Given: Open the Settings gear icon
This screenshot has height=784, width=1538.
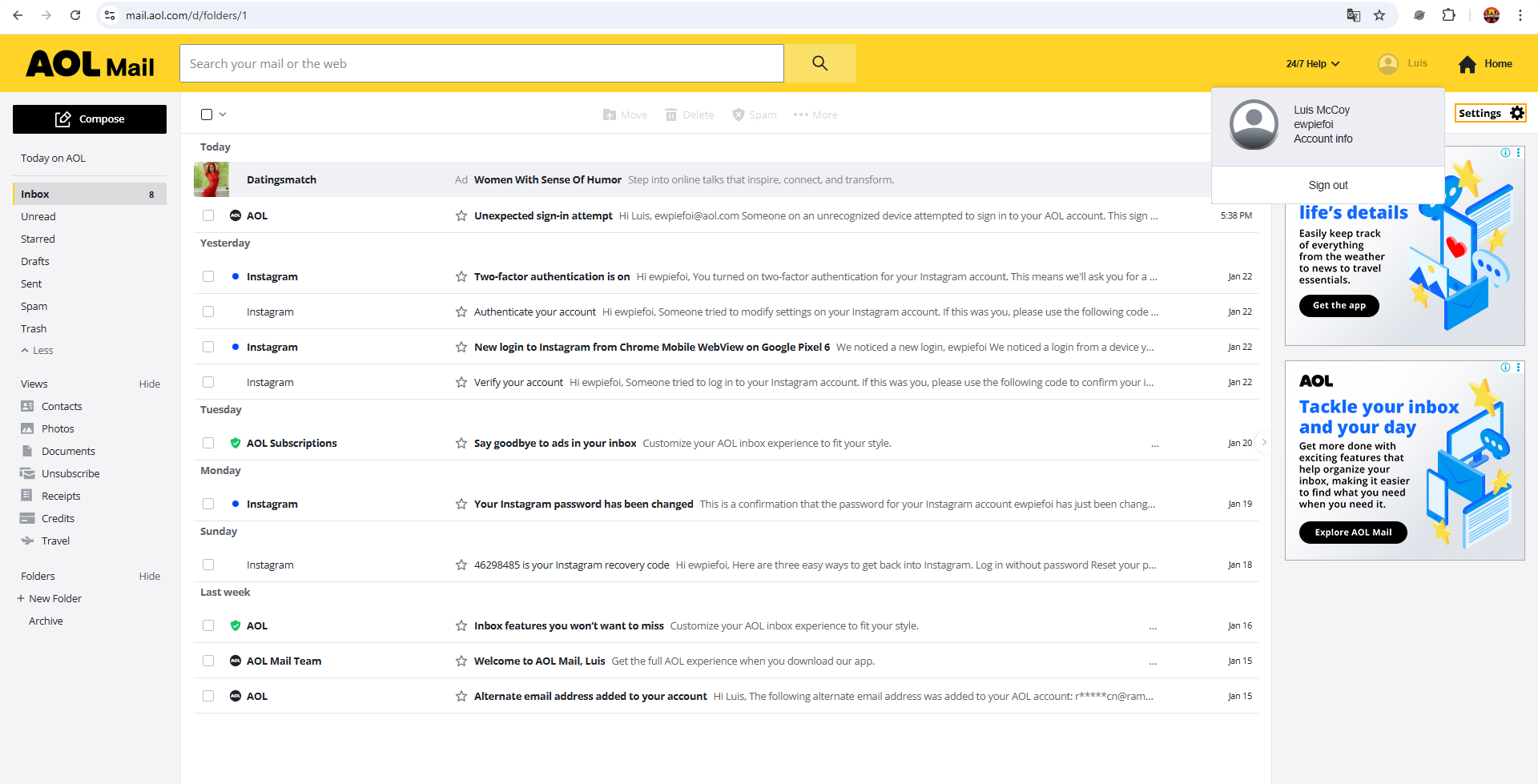Looking at the screenshot, I should click(x=1516, y=113).
